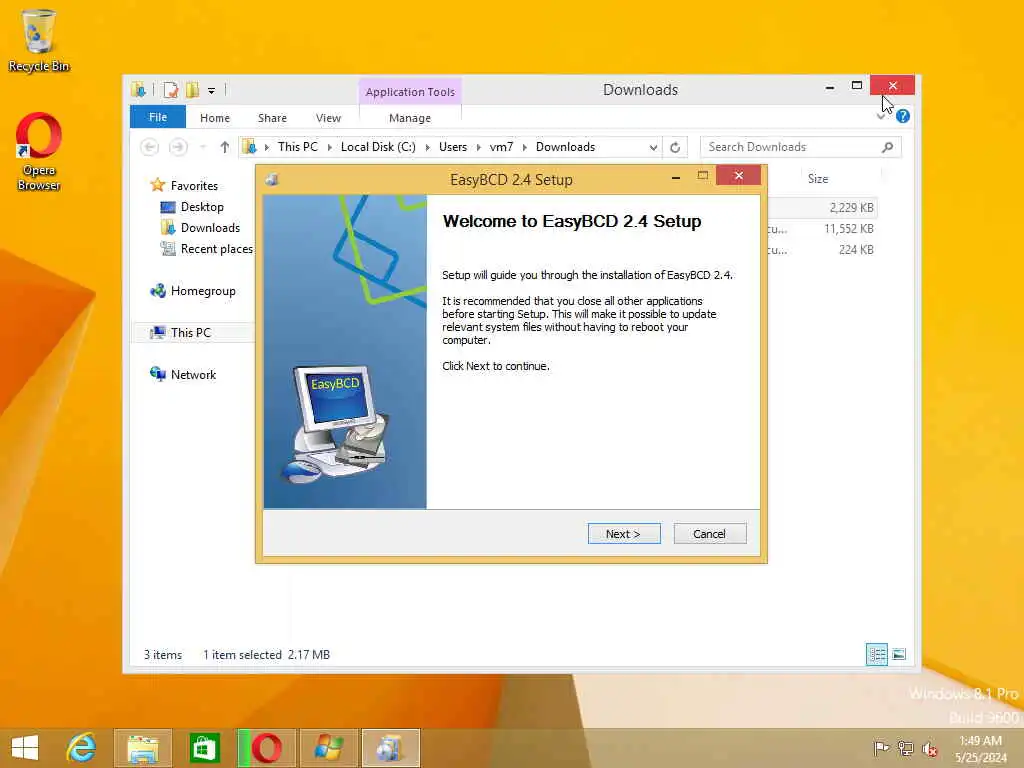The width and height of the screenshot is (1024, 768).
Task: Open the Manage ribbon tab
Action: click(409, 118)
